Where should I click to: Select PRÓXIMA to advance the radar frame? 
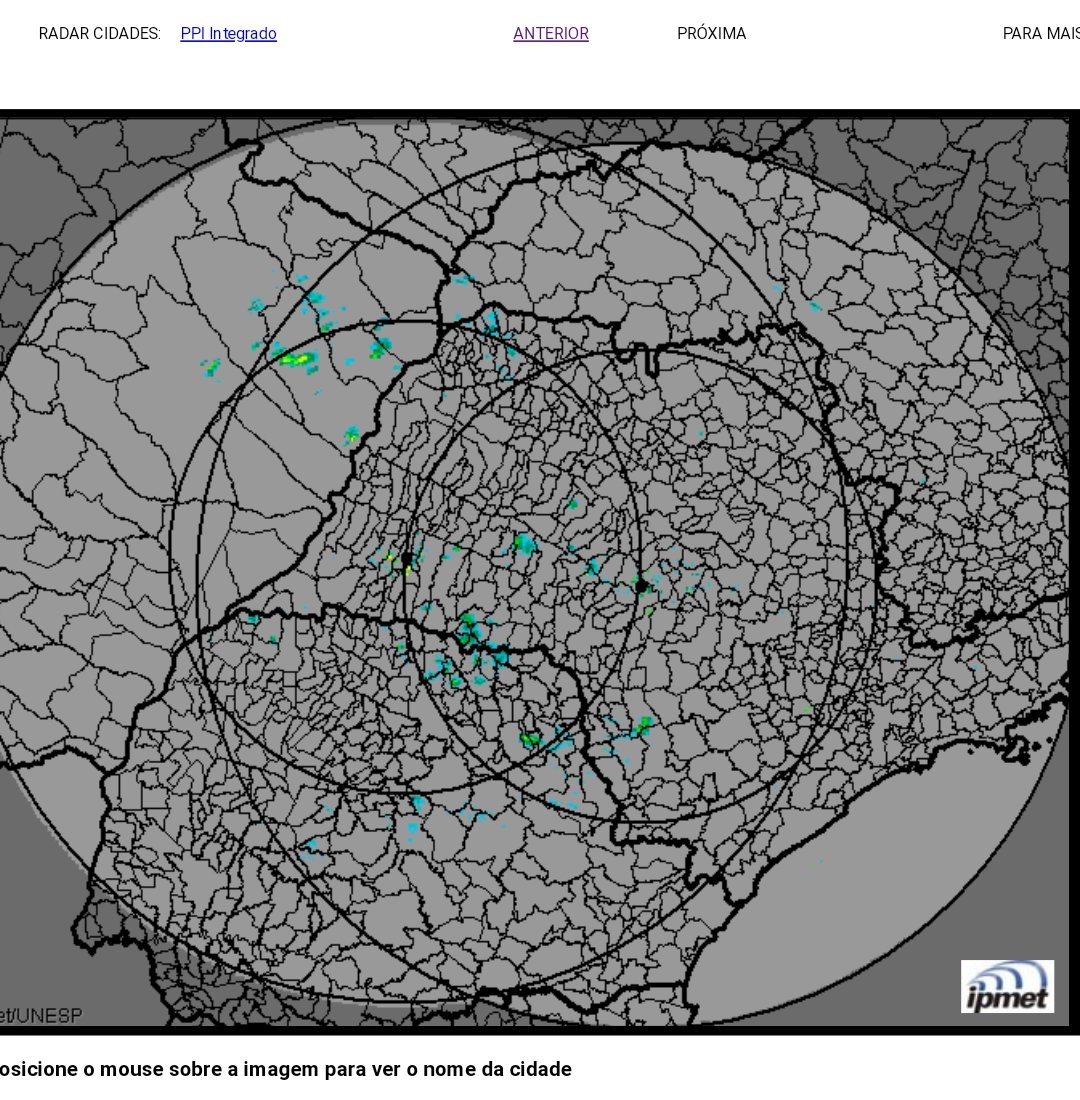[712, 34]
